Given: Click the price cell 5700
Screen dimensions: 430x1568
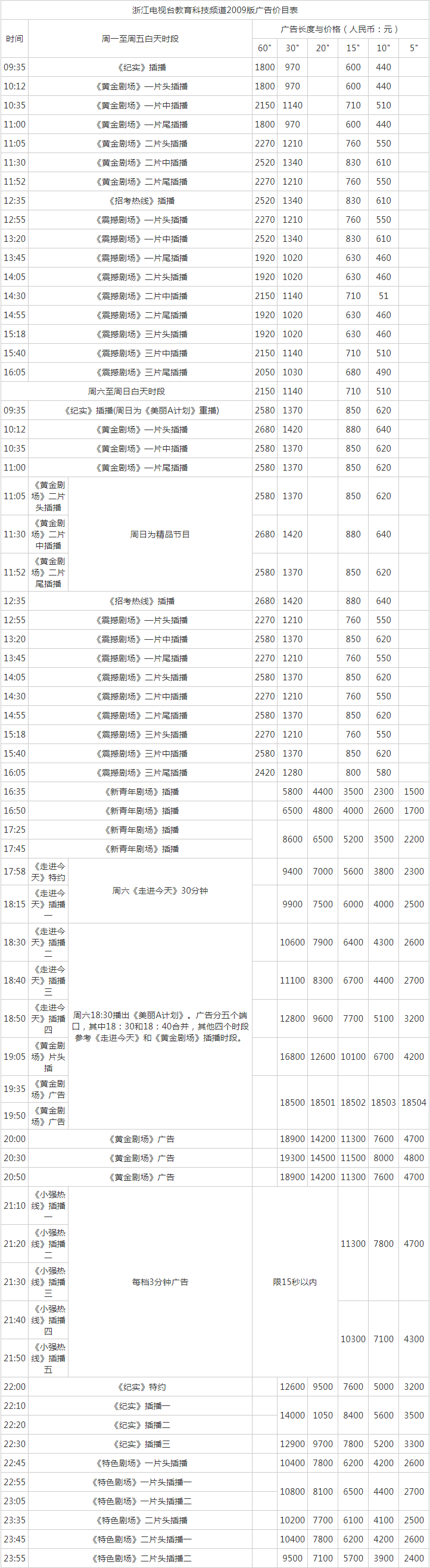Looking at the screenshot, I should (x=353, y=1558).
